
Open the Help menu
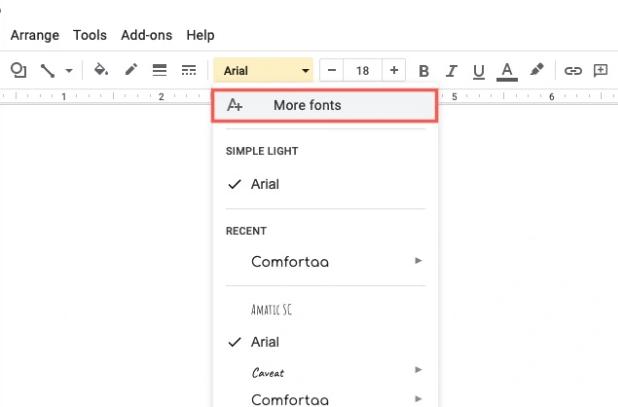(x=200, y=35)
